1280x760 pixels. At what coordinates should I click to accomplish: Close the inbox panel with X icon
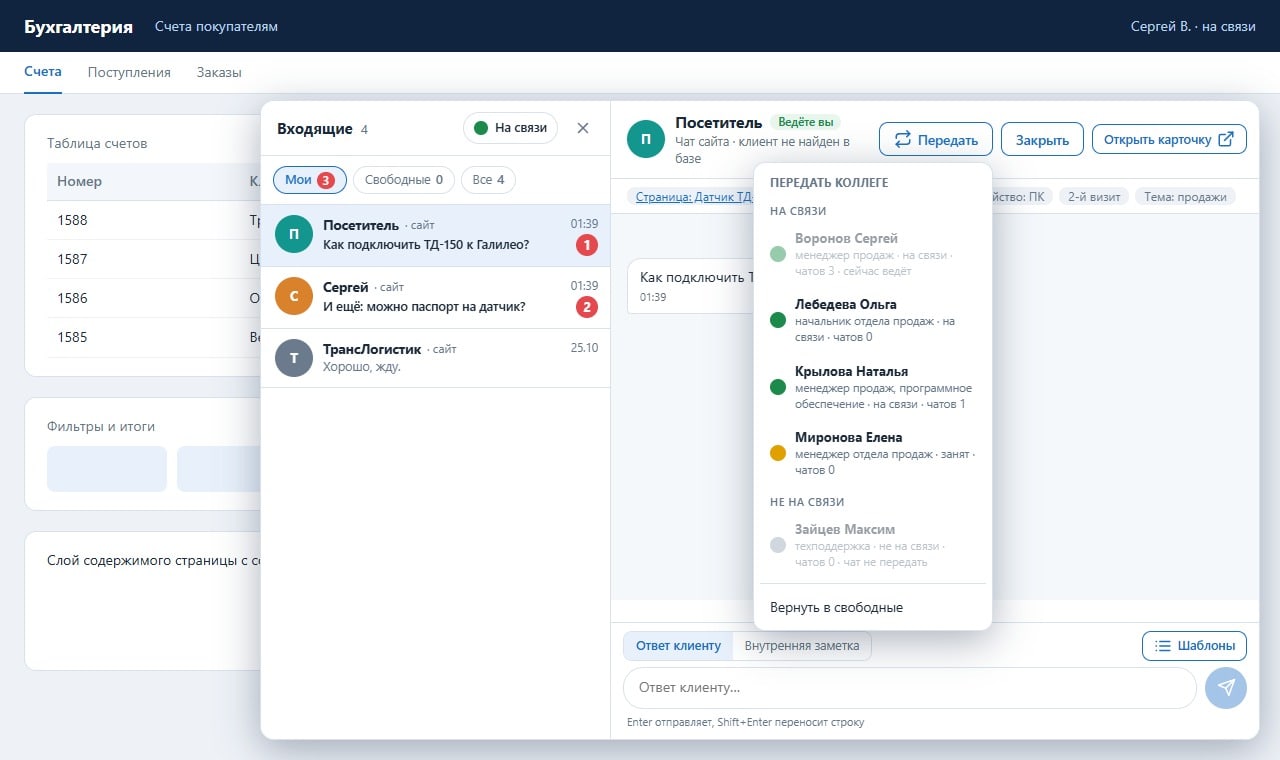coord(583,128)
